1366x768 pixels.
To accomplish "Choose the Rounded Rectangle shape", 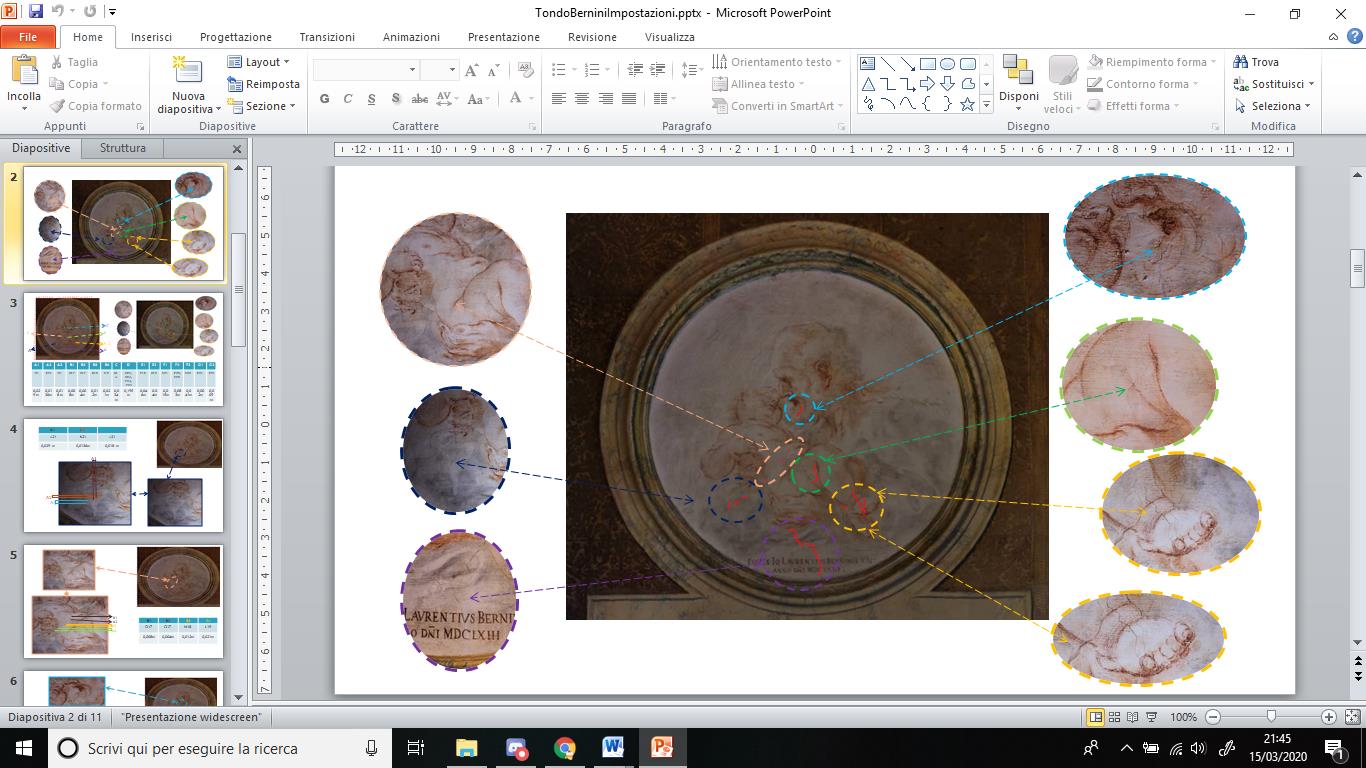I will pyautogui.click(x=967, y=64).
